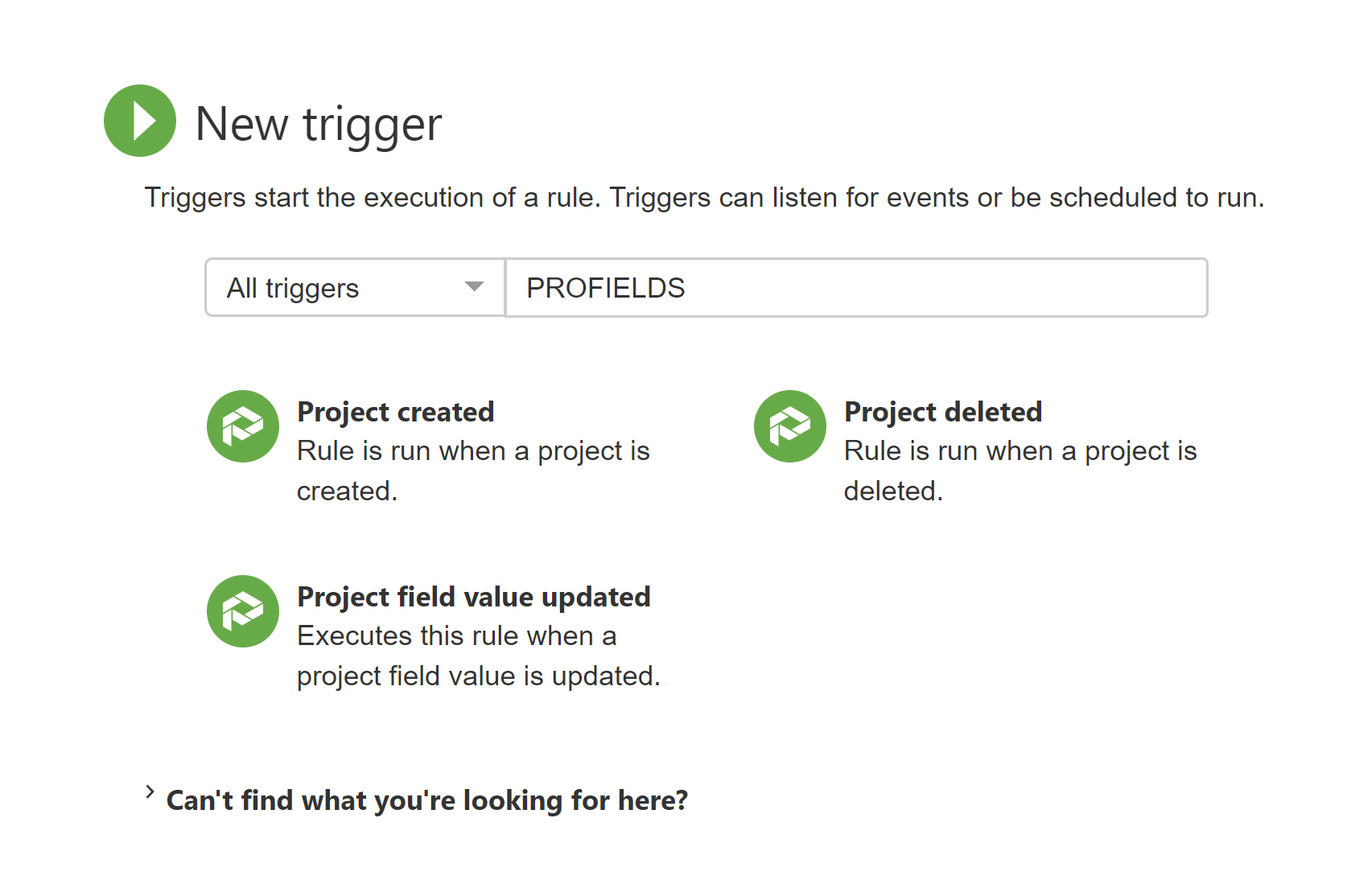This screenshot has height=896, width=1347.
Task: Choose the Project field value updated title
Action: 474,597
